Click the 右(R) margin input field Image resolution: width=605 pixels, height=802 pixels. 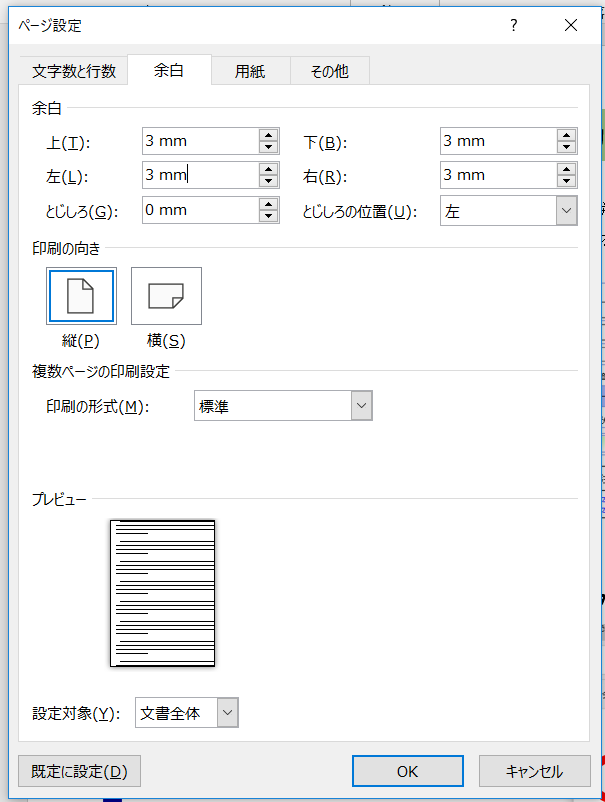click(x=499, y=175)
